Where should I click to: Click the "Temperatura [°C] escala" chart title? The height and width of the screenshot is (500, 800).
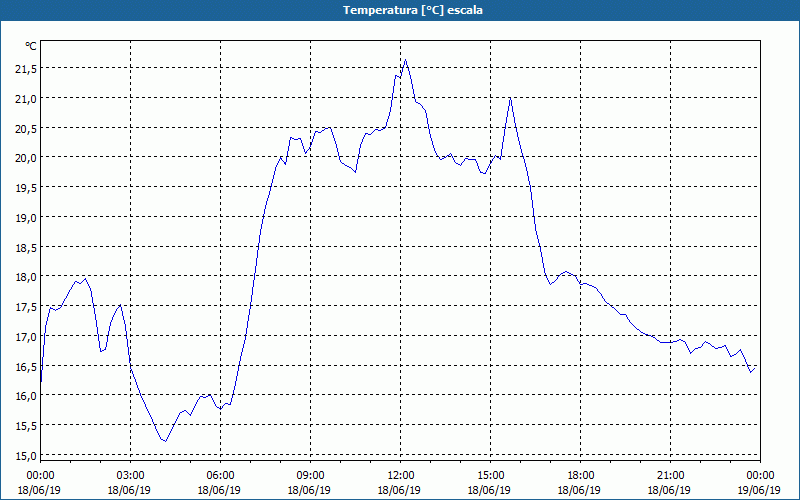point(413,10)
